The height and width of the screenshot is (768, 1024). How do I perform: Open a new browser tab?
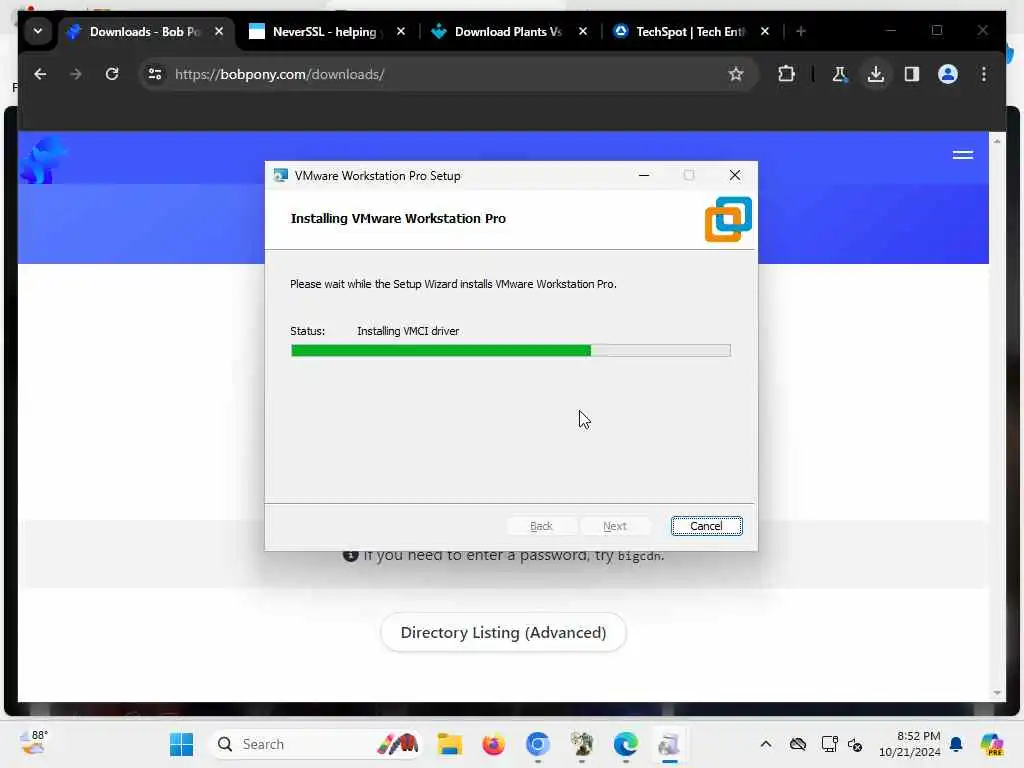[x=801, y=31]
